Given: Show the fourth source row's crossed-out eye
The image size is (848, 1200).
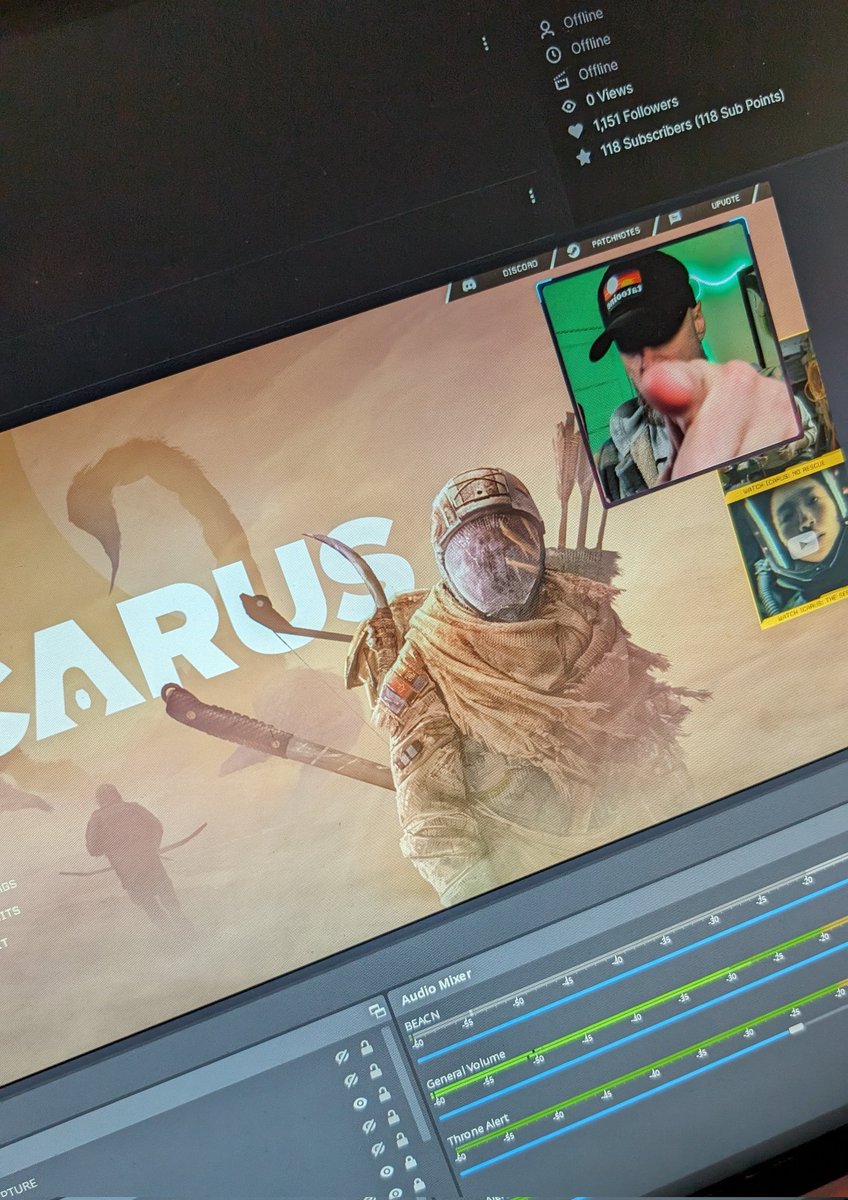Looking at the screenshot, I should point(369,1126).
